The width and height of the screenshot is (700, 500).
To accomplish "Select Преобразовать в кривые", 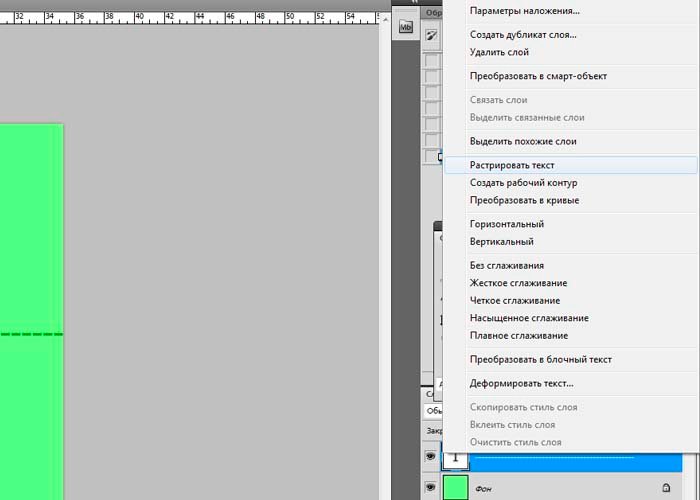I will (524, 200).
